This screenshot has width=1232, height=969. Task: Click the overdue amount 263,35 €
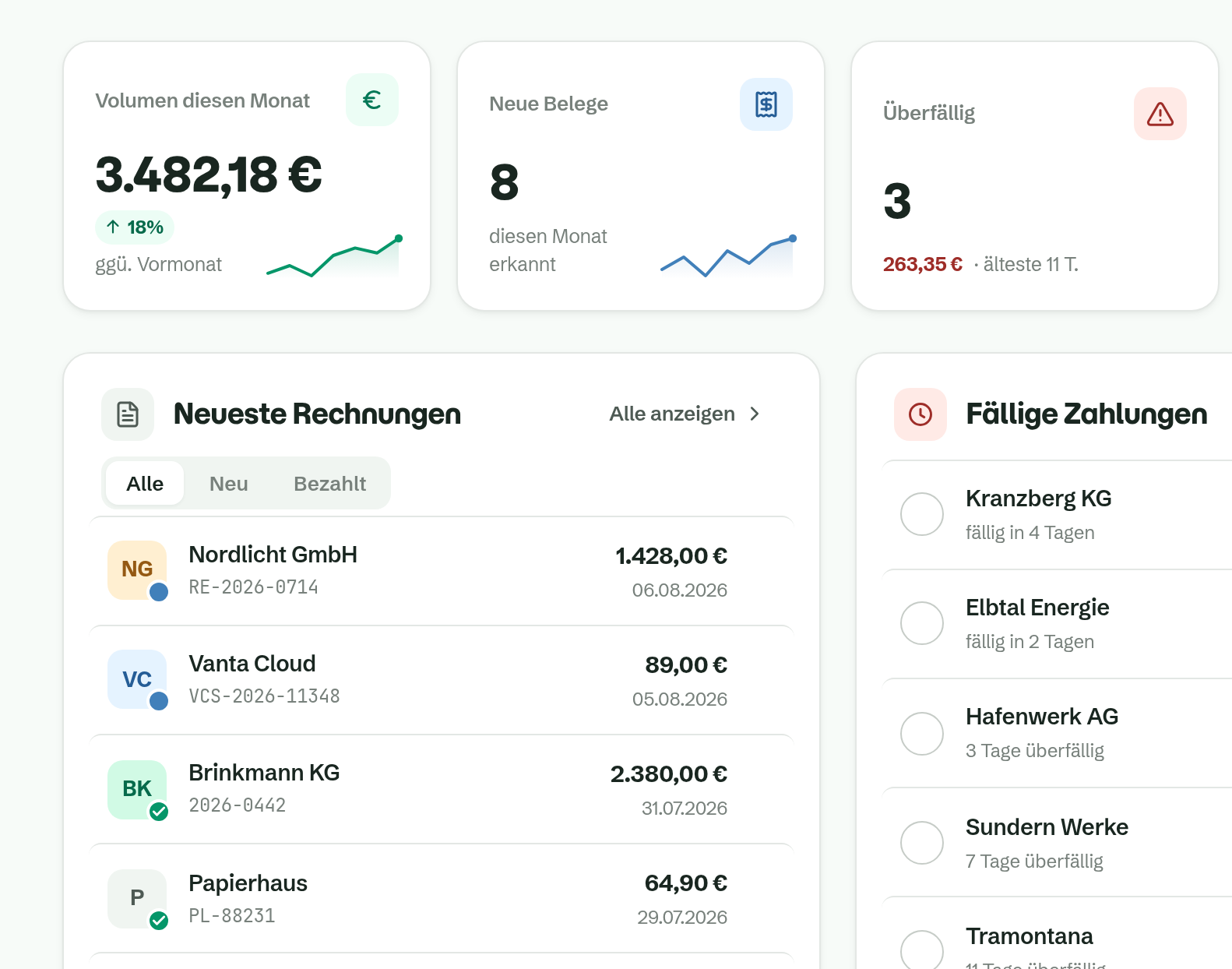point(923,265)
